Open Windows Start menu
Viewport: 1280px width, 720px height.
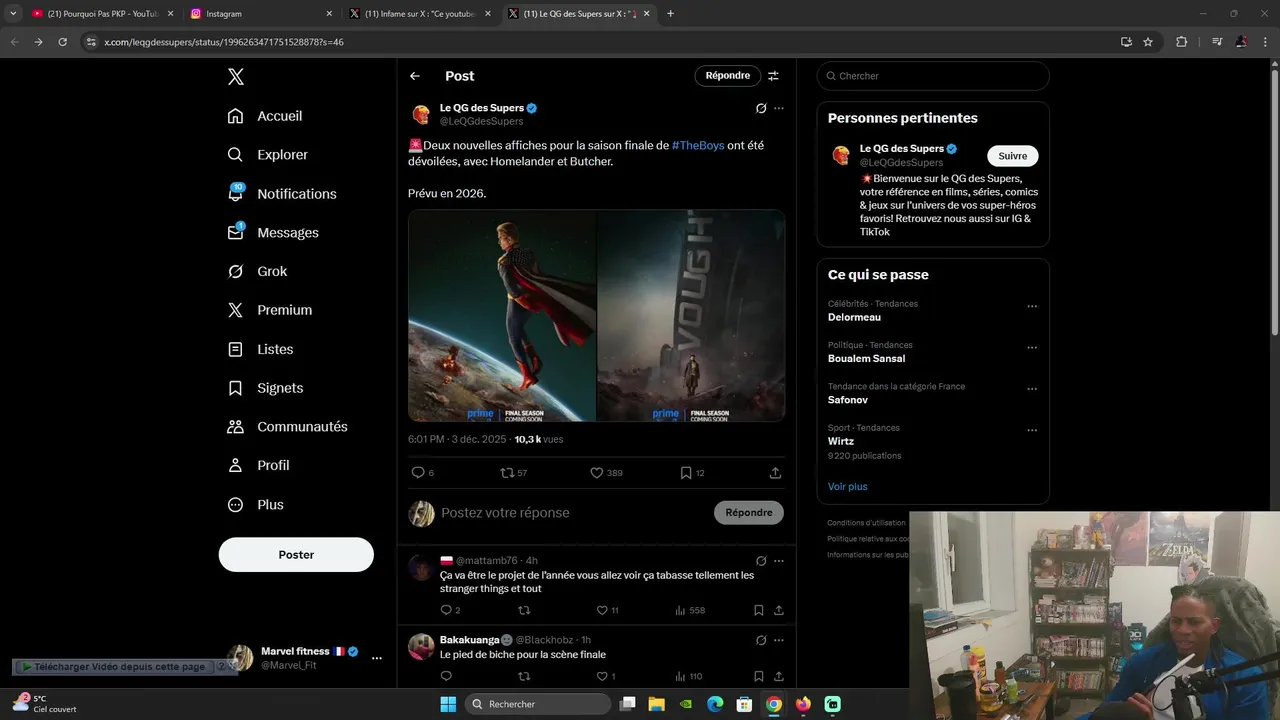pos(448,704)
